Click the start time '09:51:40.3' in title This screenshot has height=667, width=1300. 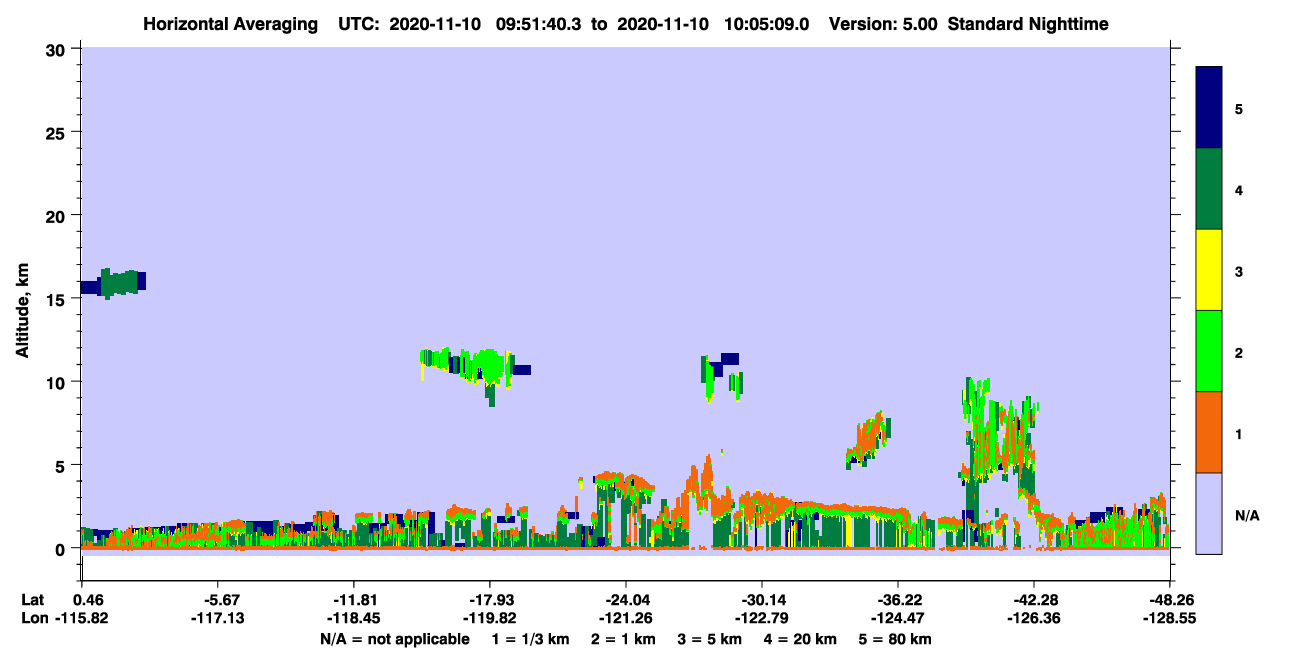point(539,24)
